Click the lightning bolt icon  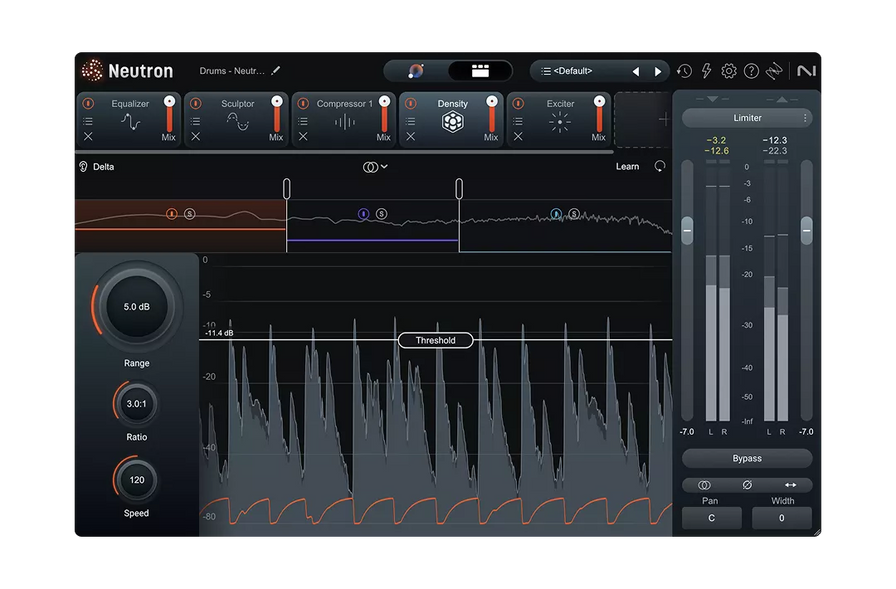(707, 71)
